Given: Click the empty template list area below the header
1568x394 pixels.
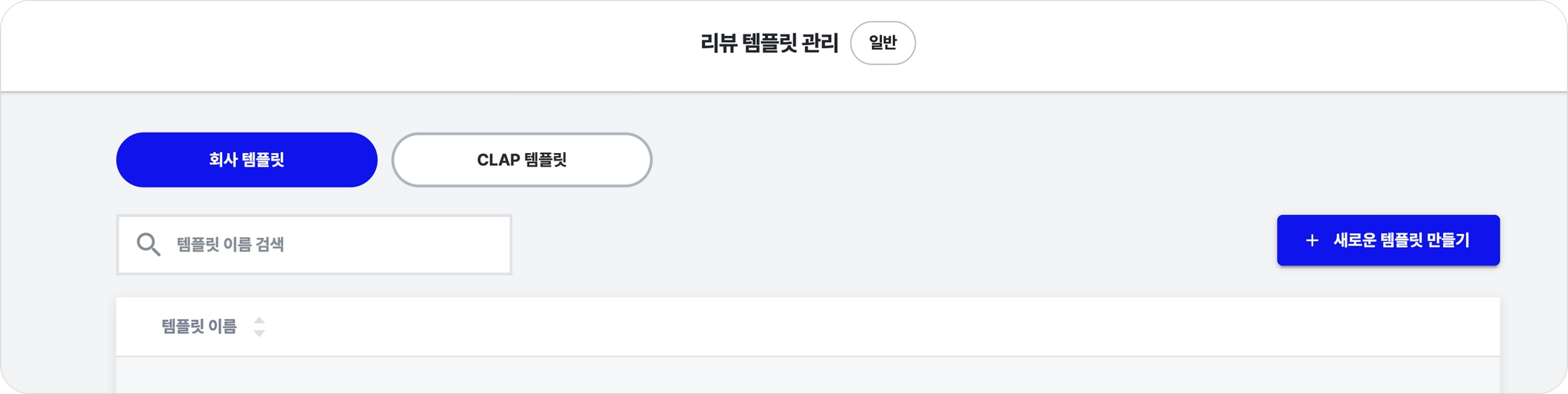Looking at the screenshot, I should pos(808,376).
